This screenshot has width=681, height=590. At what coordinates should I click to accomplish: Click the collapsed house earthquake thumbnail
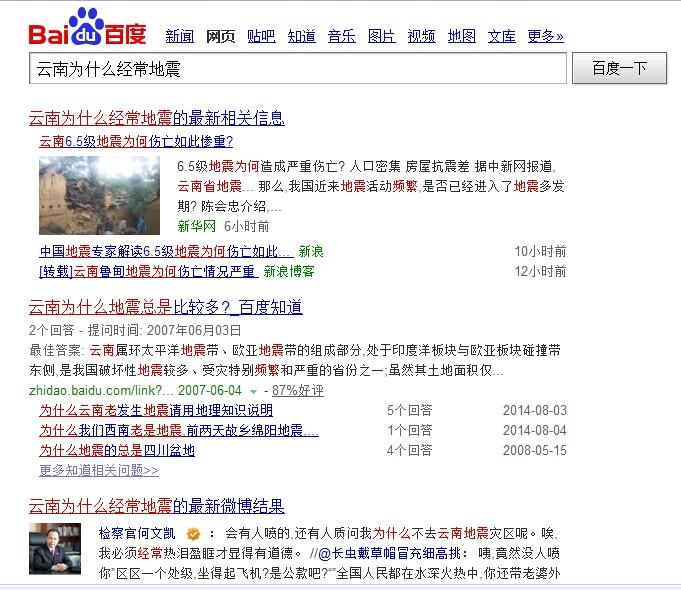(99, 195)
